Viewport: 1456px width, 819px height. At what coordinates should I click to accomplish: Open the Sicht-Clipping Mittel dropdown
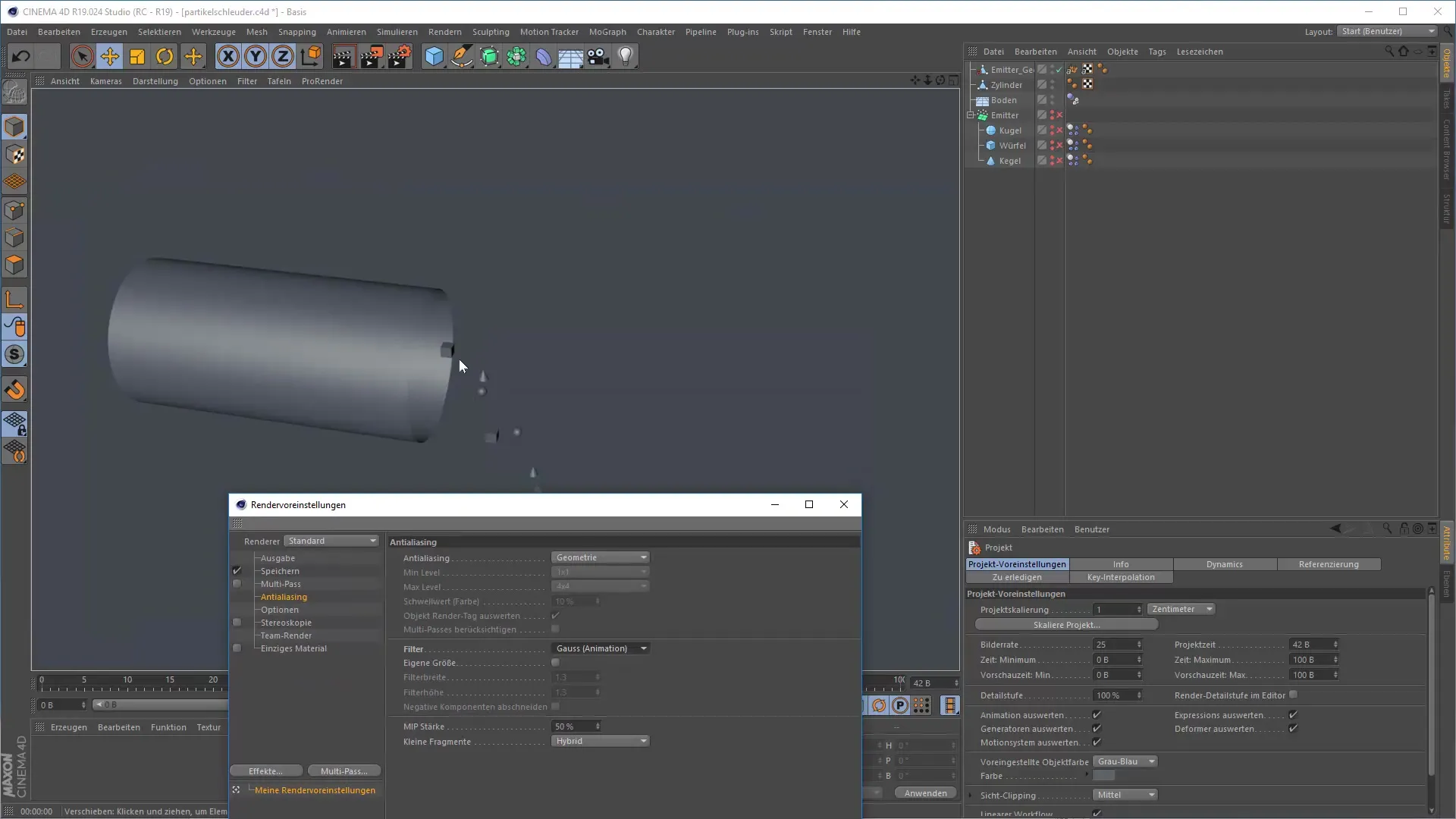(x=1125, y=795)
